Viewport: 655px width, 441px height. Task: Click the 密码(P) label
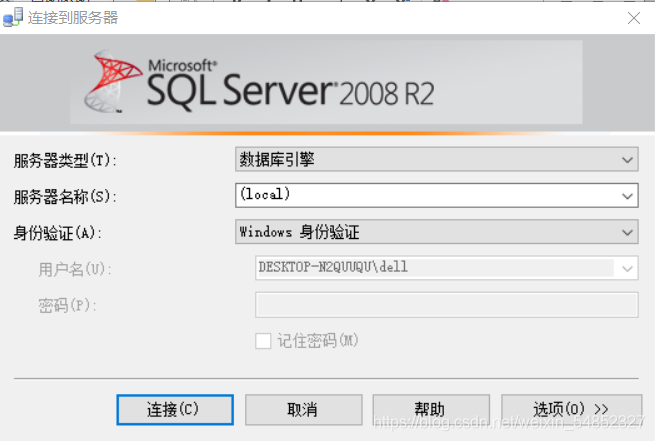67,306
